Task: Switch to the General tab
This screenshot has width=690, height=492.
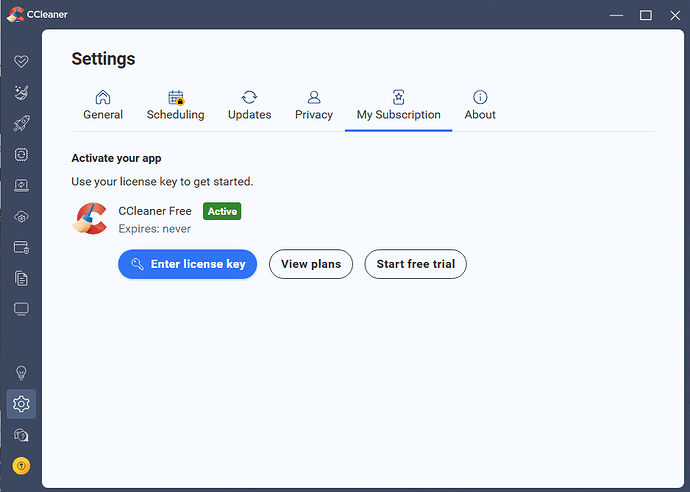Action: coord(103,106)
